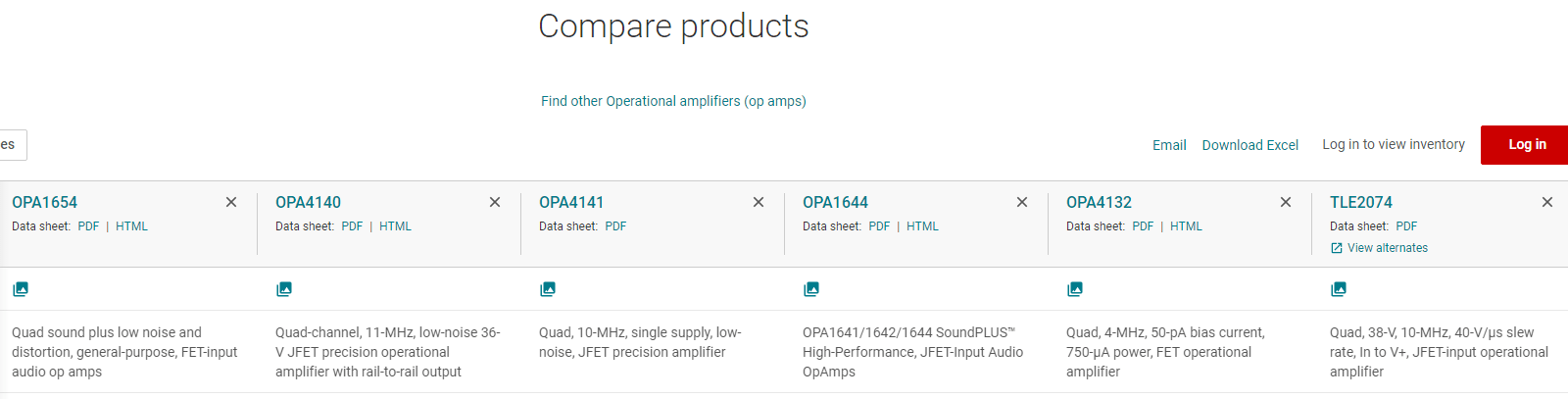
Task: Open the image gallery icon for OPA1644
Action: (x=811, y=289)
